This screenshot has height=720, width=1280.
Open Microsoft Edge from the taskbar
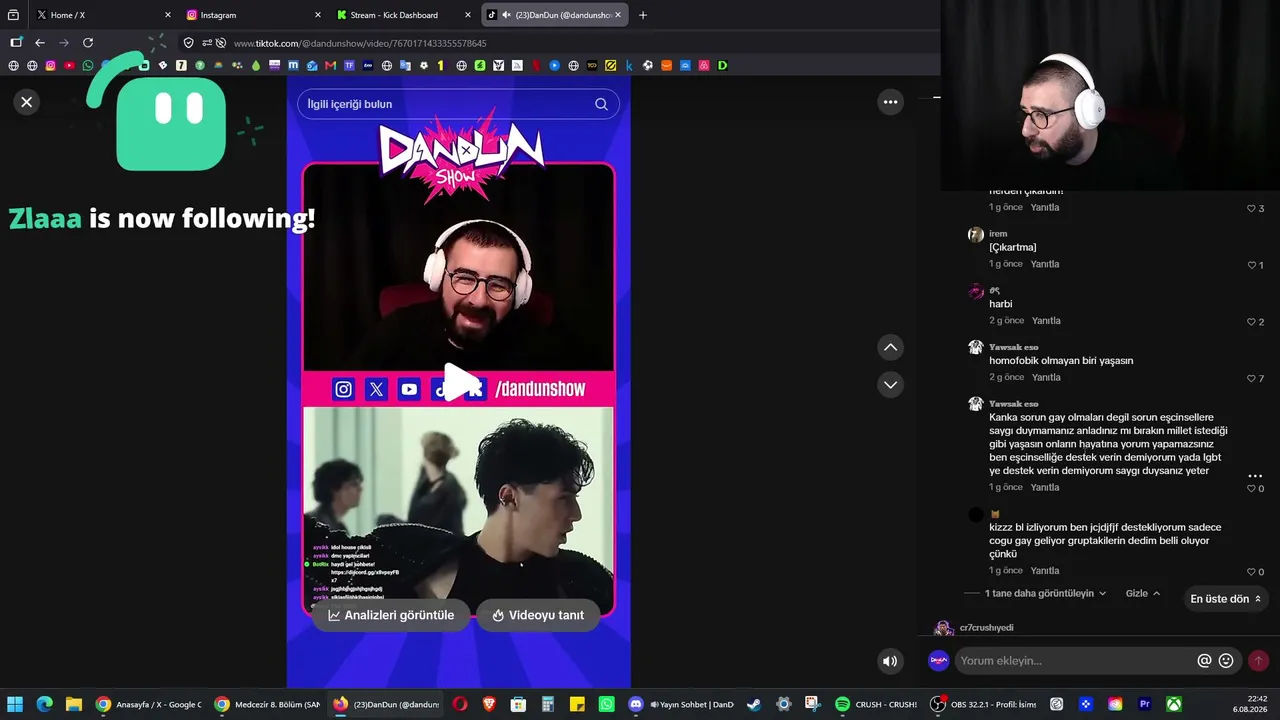coord(44,704)
